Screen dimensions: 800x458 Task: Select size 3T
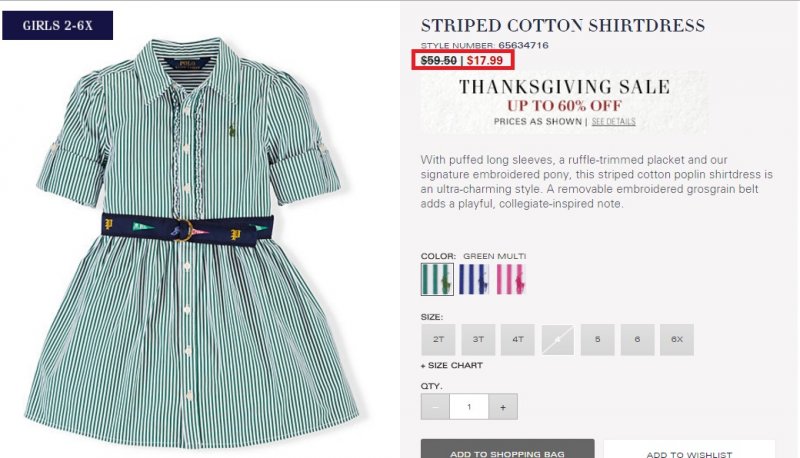tap(478, 339)
